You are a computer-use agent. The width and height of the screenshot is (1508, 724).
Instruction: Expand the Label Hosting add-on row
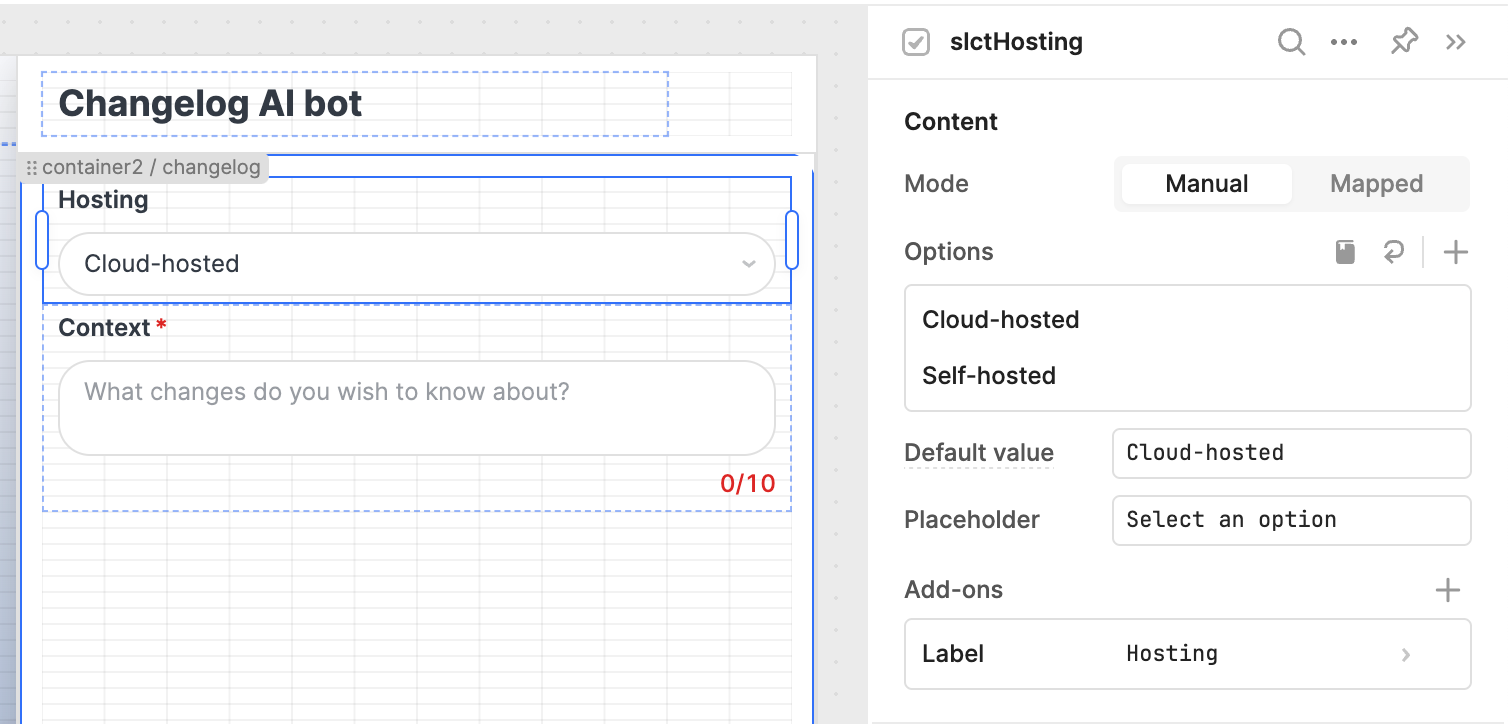1188,654
